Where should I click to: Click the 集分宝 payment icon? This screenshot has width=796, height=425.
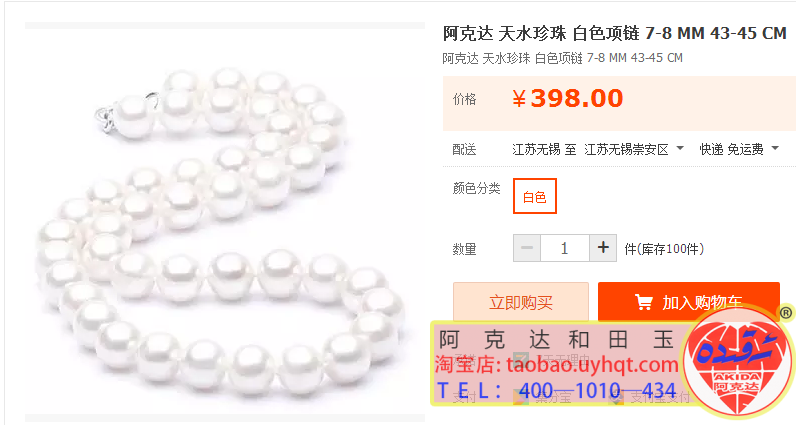pos(519,396)
